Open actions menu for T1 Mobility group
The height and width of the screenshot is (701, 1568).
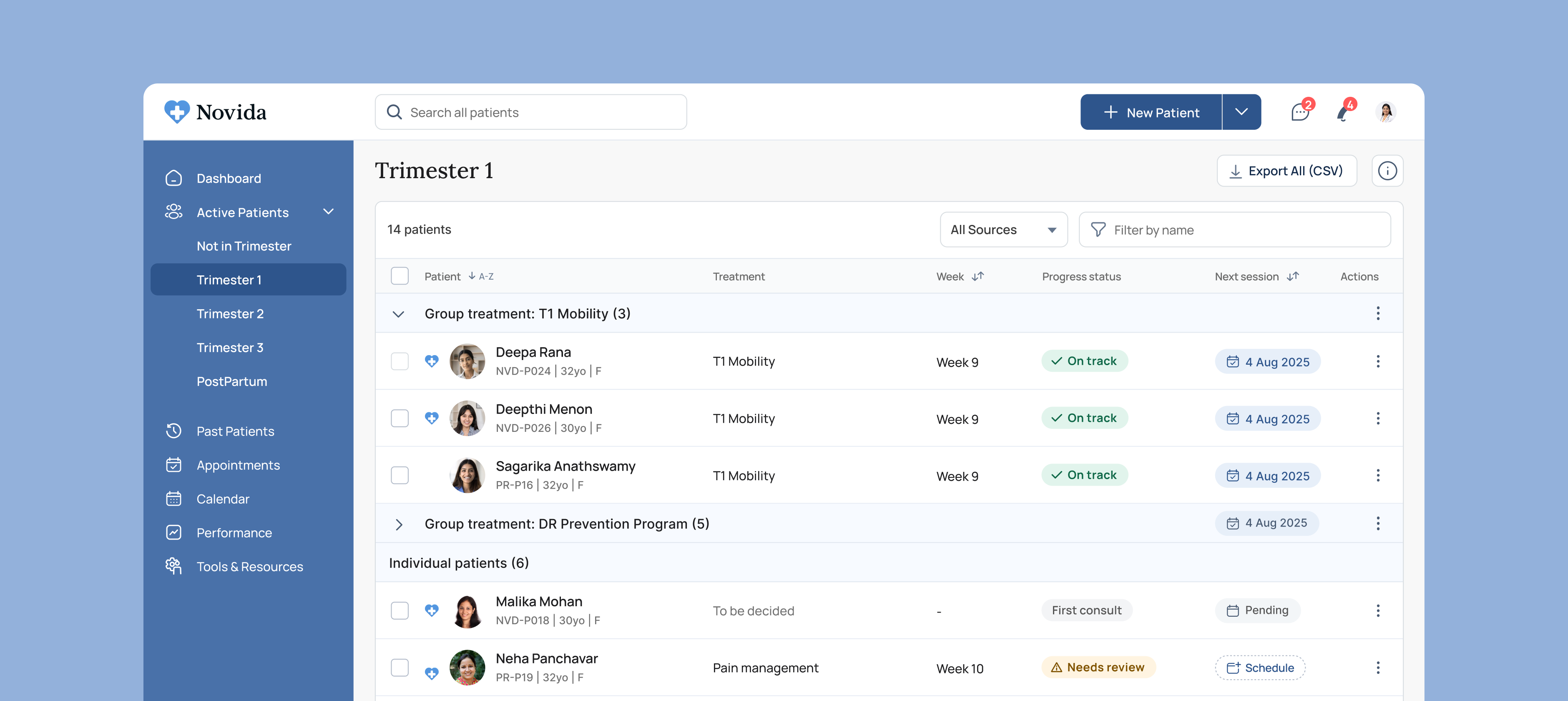(x=1377, y=314)
